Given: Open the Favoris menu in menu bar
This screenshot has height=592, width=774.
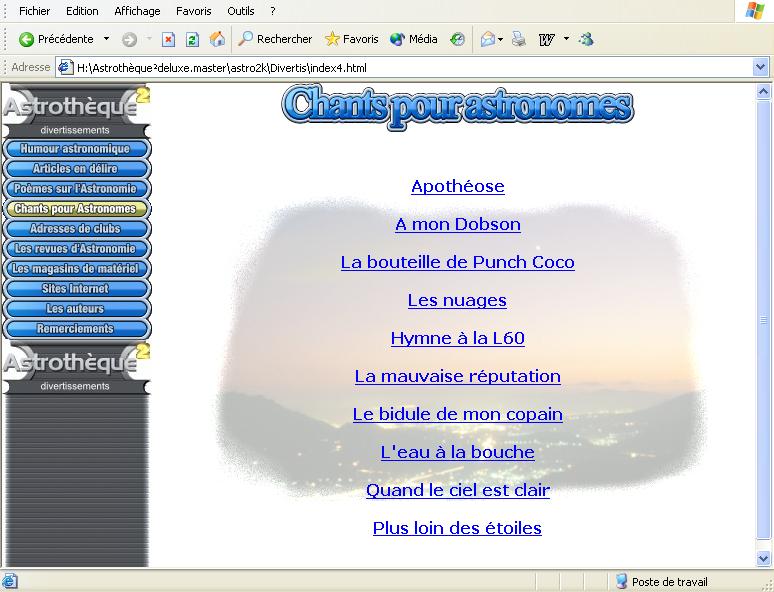Looking at the screenshot, I should point(194,11).
